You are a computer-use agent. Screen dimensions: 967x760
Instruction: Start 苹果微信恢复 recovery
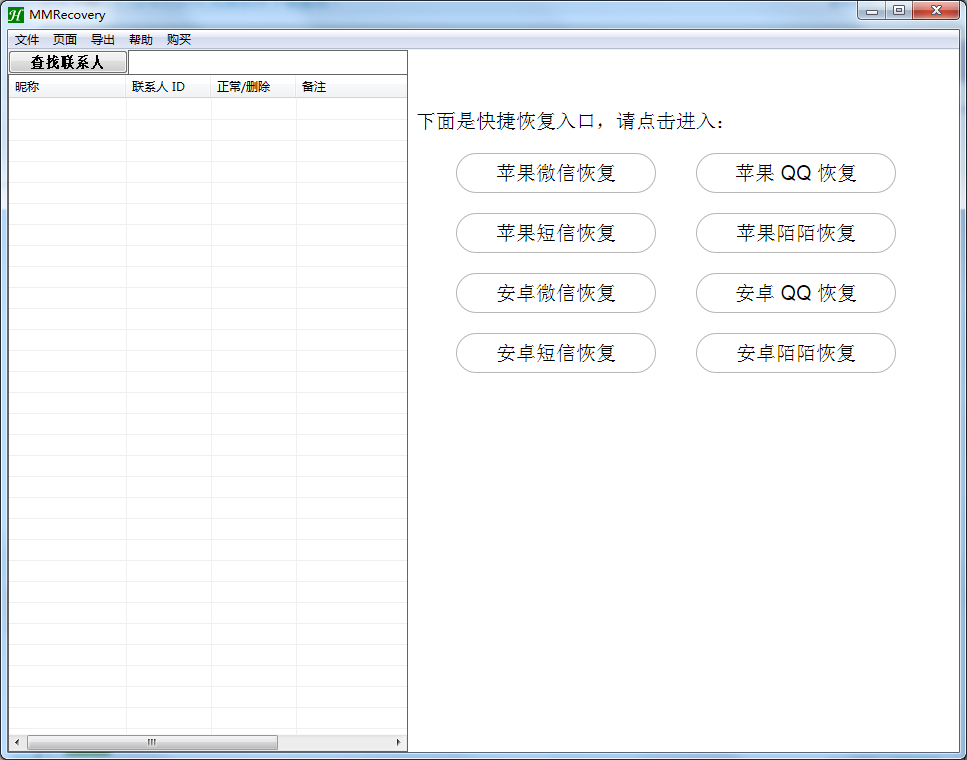point(556,173)
